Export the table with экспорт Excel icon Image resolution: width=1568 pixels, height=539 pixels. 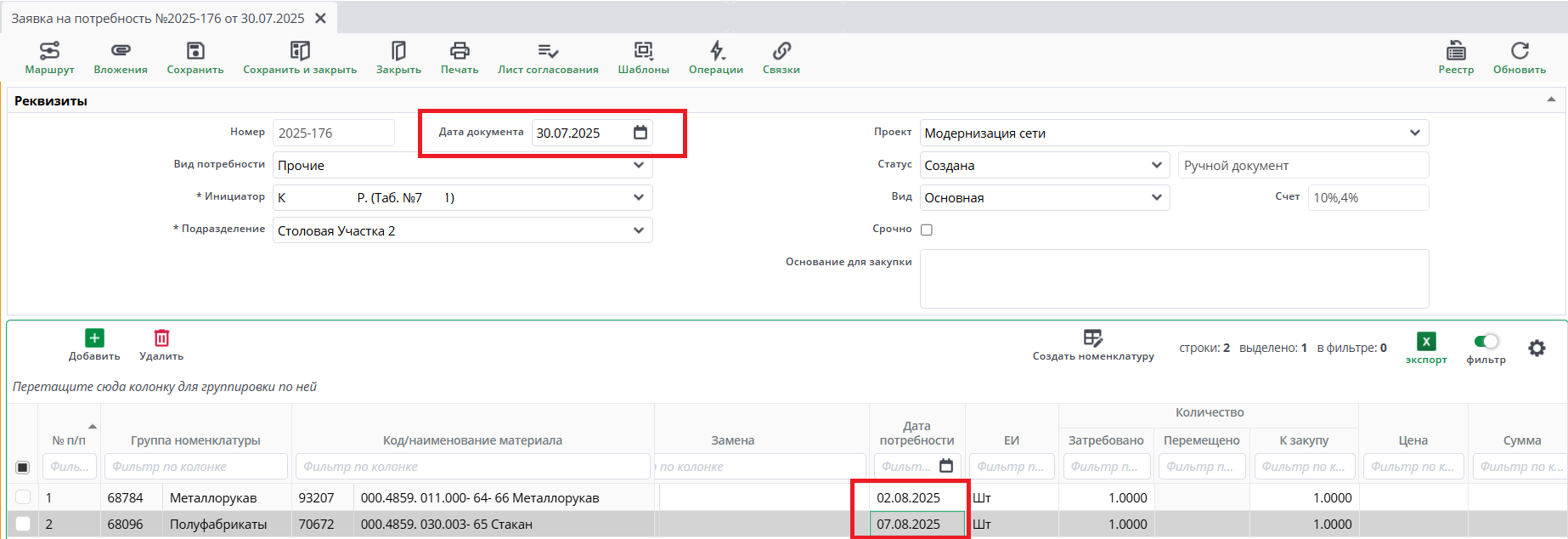click(1426, 342)
